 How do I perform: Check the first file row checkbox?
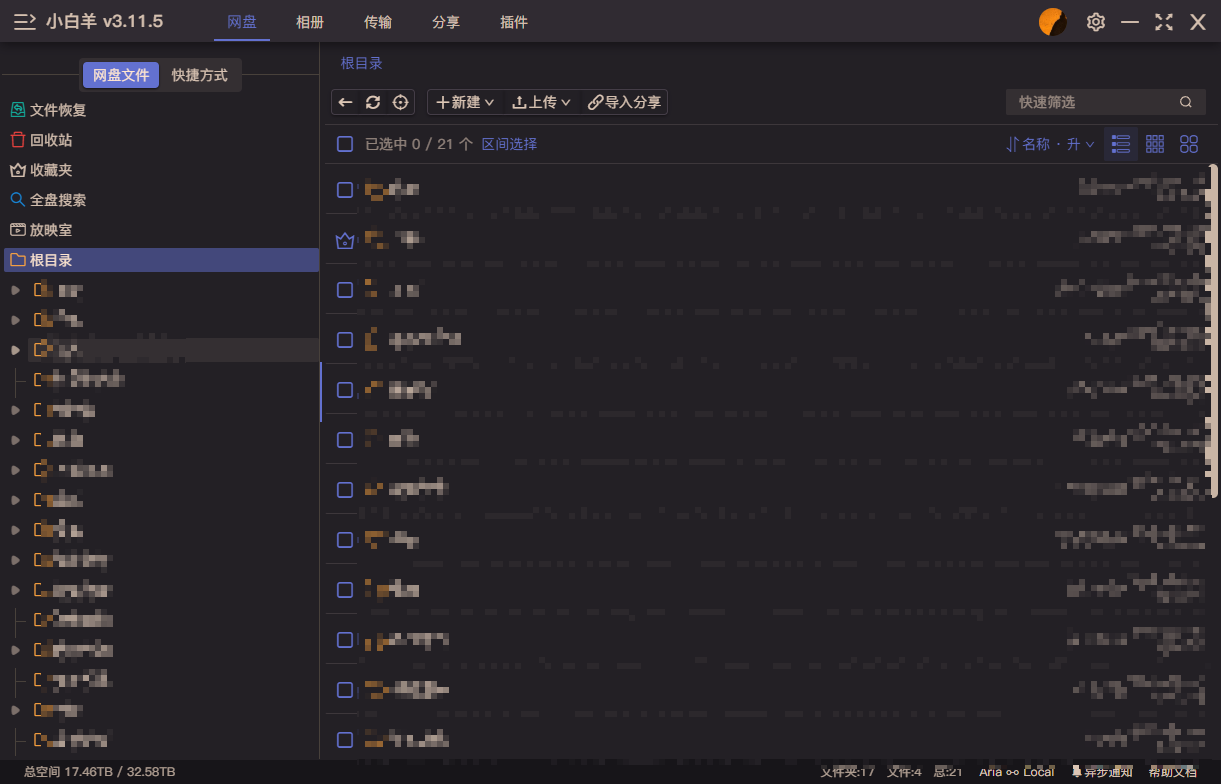pos(345,190)
